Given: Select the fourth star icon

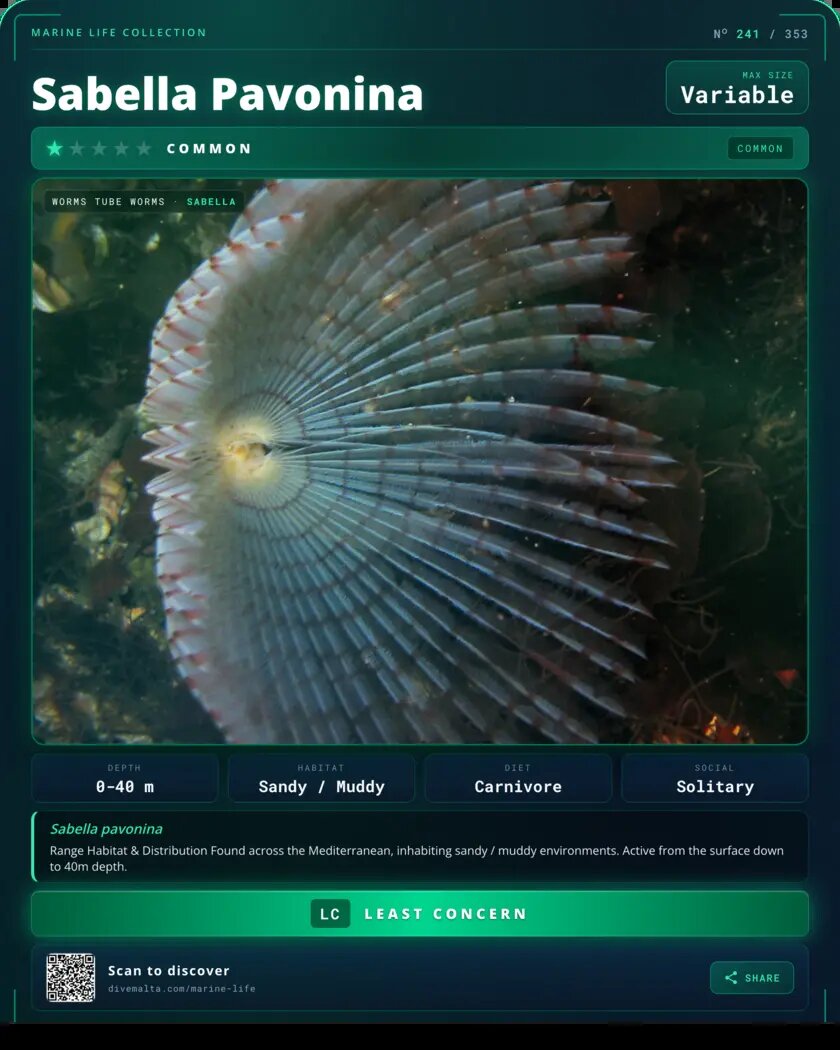Looking at the screenshot, I should (x=123, y=148).
